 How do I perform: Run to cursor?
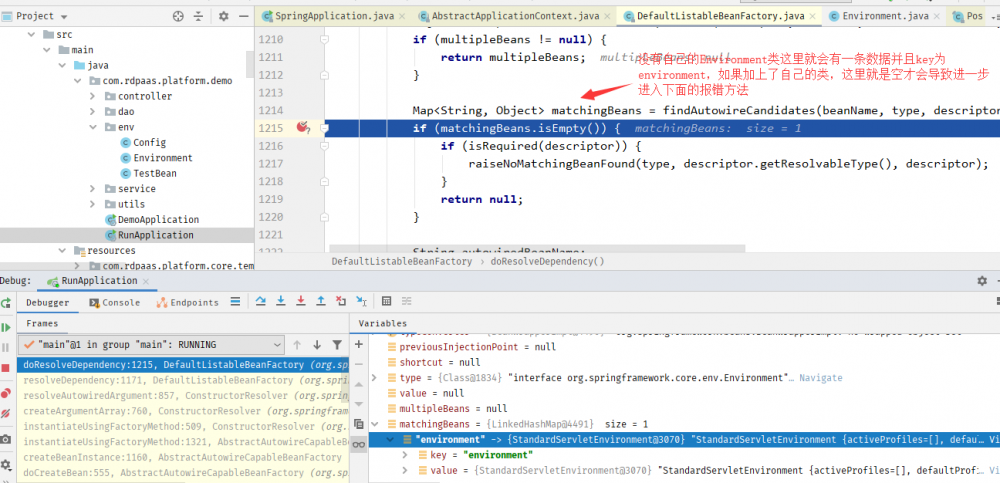coord(362,302)
